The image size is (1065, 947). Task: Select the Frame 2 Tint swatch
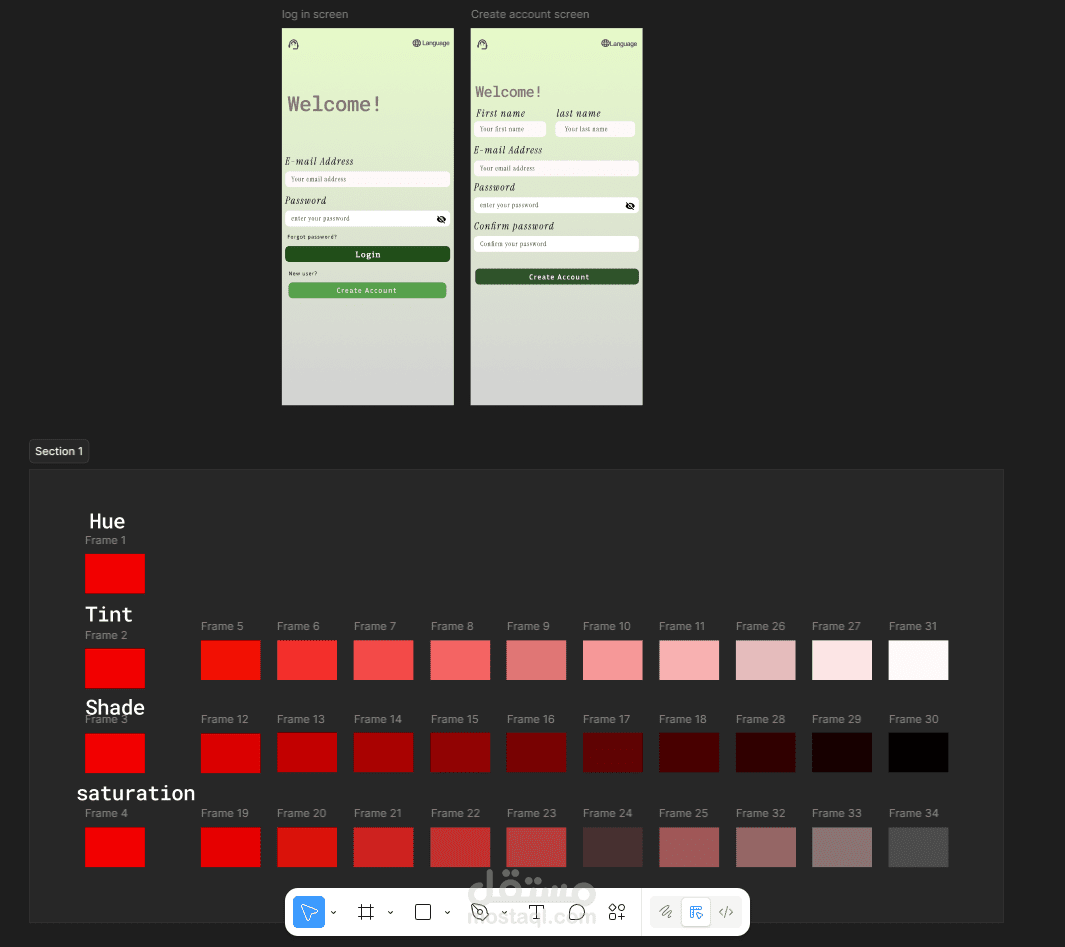click(x=115, y=668)
